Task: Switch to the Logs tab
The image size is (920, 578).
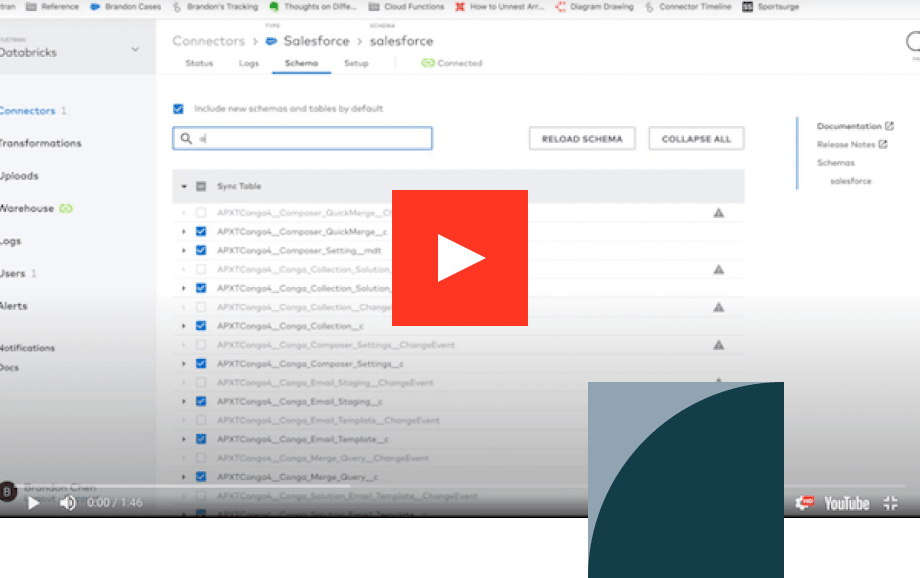Action: coord(249,63)
